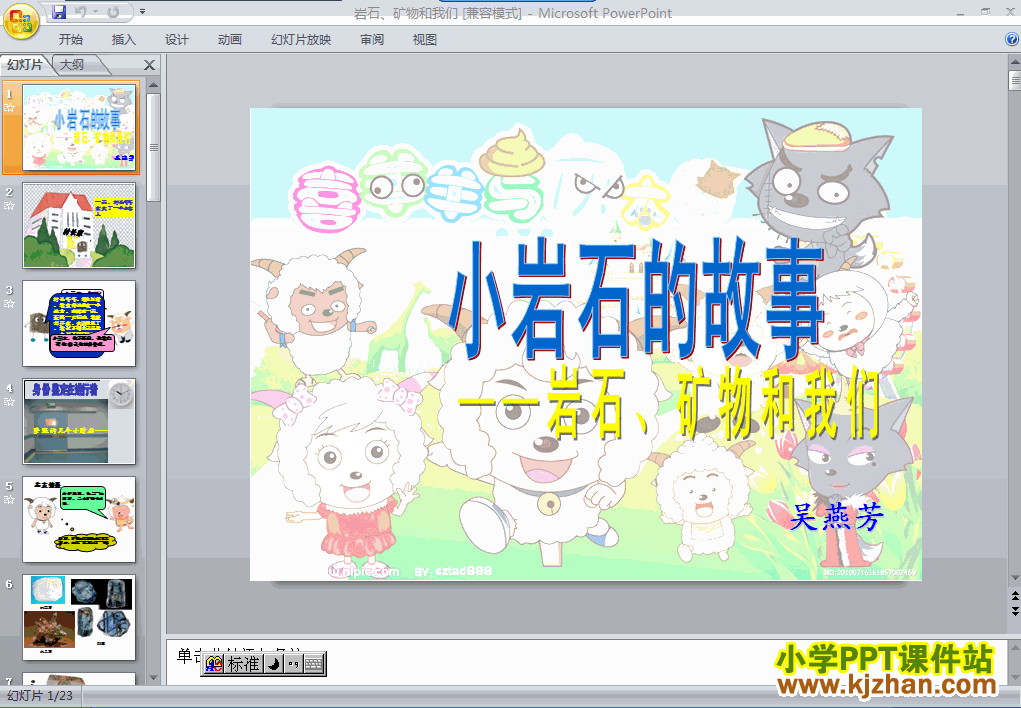
Task: Click the notes pane scroll down arrow
Action: coord(1015,679)
